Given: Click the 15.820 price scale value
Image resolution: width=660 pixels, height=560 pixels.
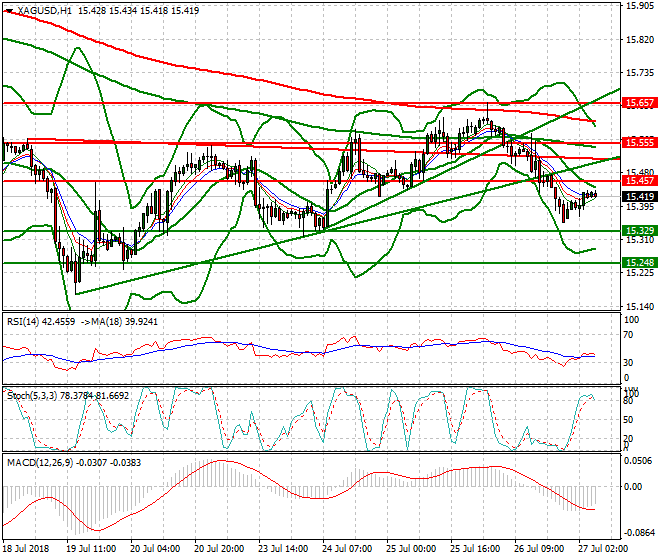Looking at the screenshot, I should tap(640, 40).
